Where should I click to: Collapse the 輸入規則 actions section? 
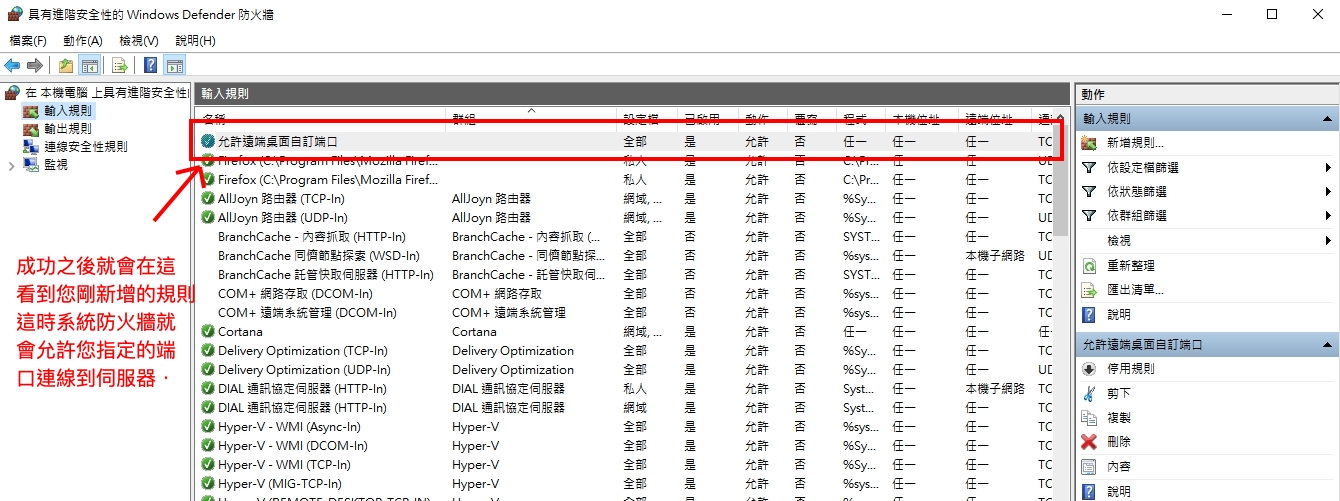(1328, 119)
